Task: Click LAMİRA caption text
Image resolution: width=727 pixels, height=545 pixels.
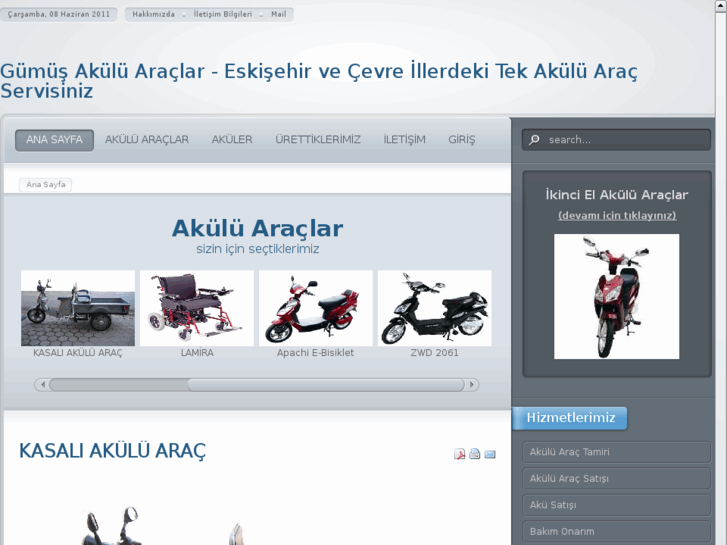Action: pyautogui.click(x=197, y=353)
